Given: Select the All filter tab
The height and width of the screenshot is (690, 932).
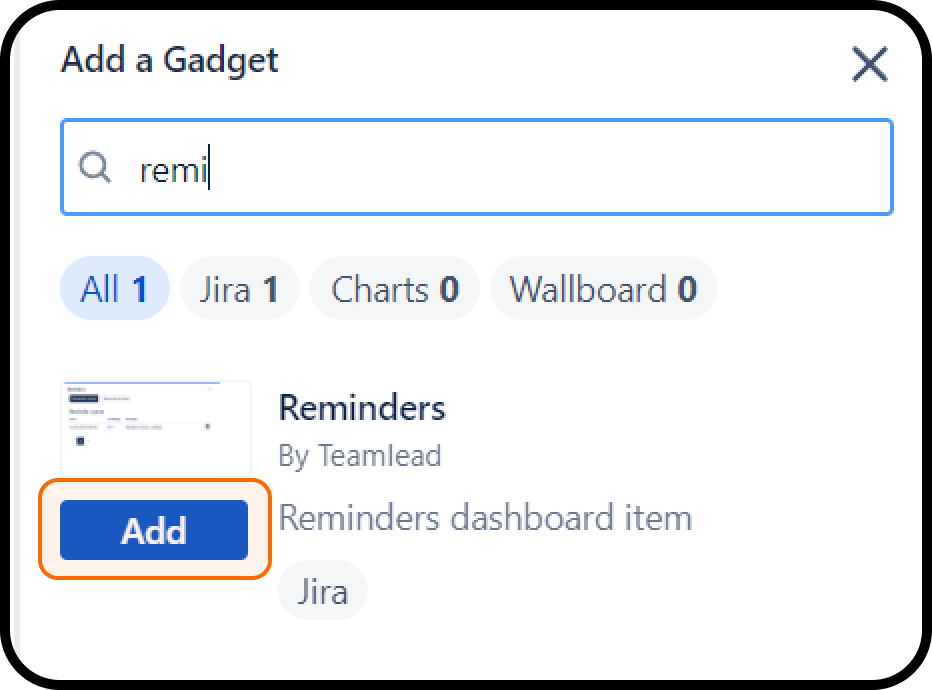Looking at the screenshot, I should (x=114, y=290).
